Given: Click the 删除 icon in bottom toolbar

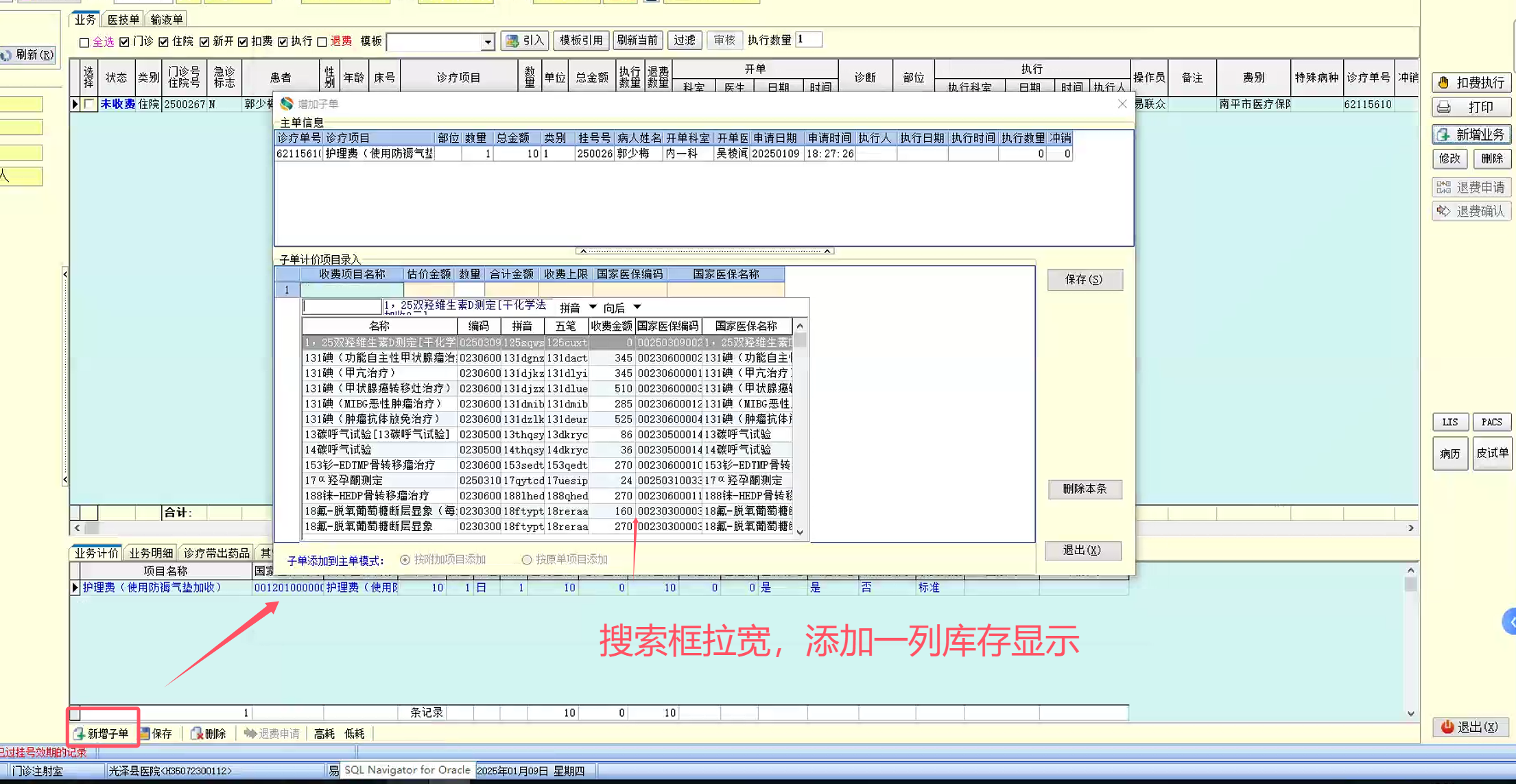Looking at the screenshot, I should click(197, 734).
